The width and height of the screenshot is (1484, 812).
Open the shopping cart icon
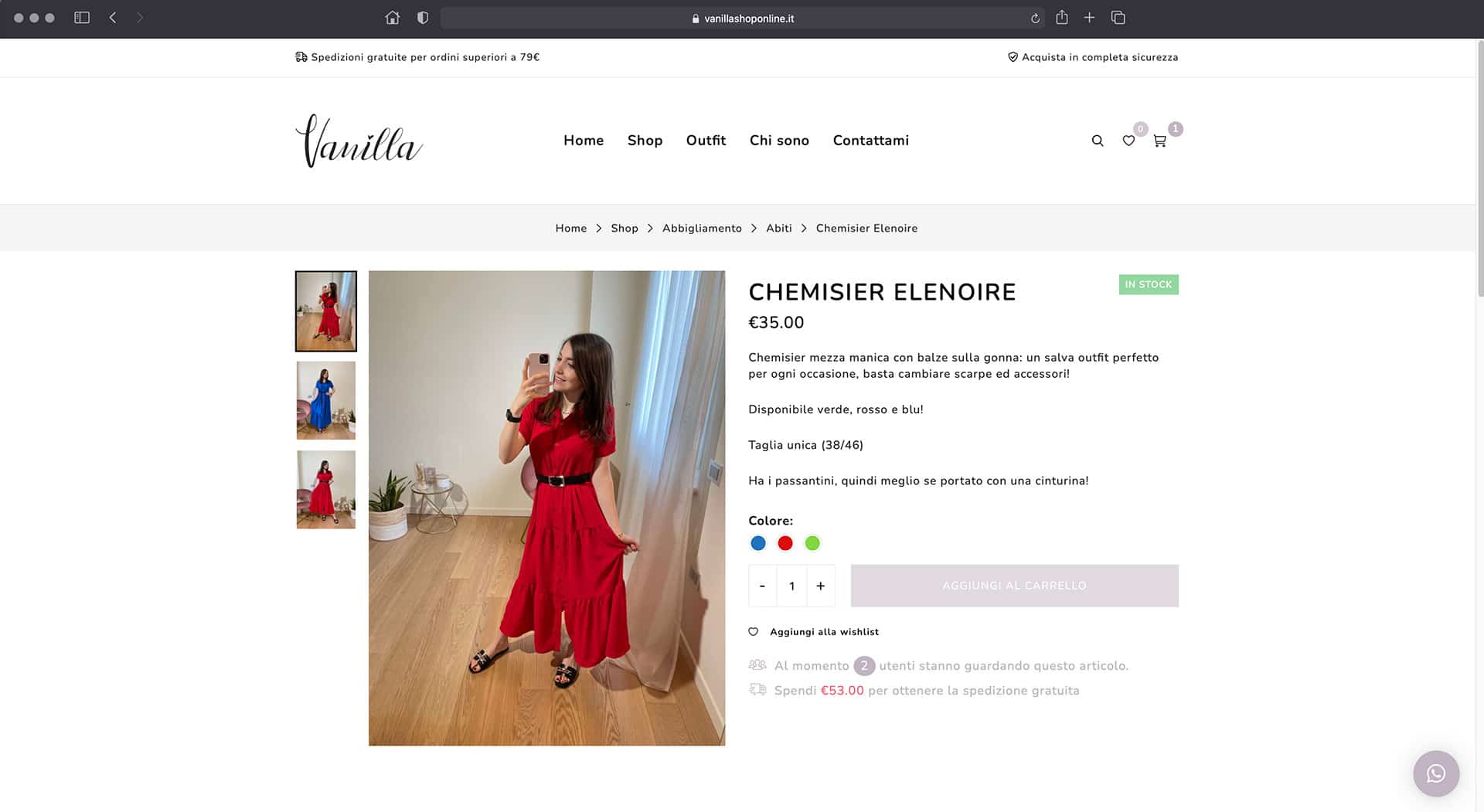point(1159,141)
